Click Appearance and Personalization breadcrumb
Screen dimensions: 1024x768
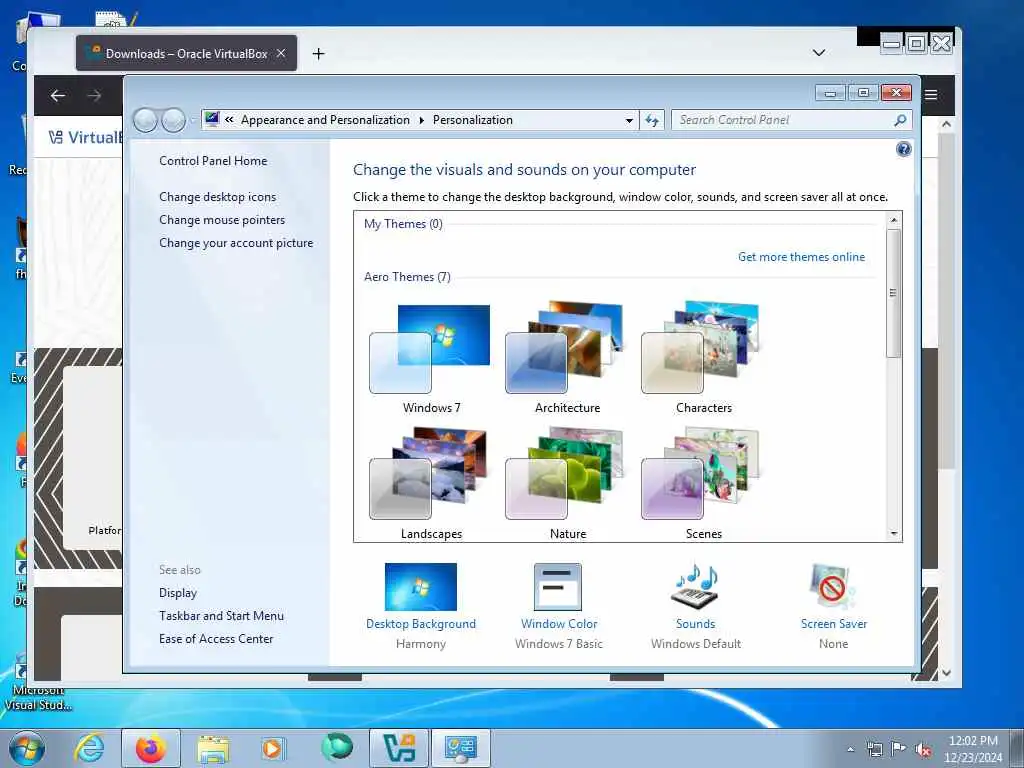pyautogui.click(x=325, y=120)
